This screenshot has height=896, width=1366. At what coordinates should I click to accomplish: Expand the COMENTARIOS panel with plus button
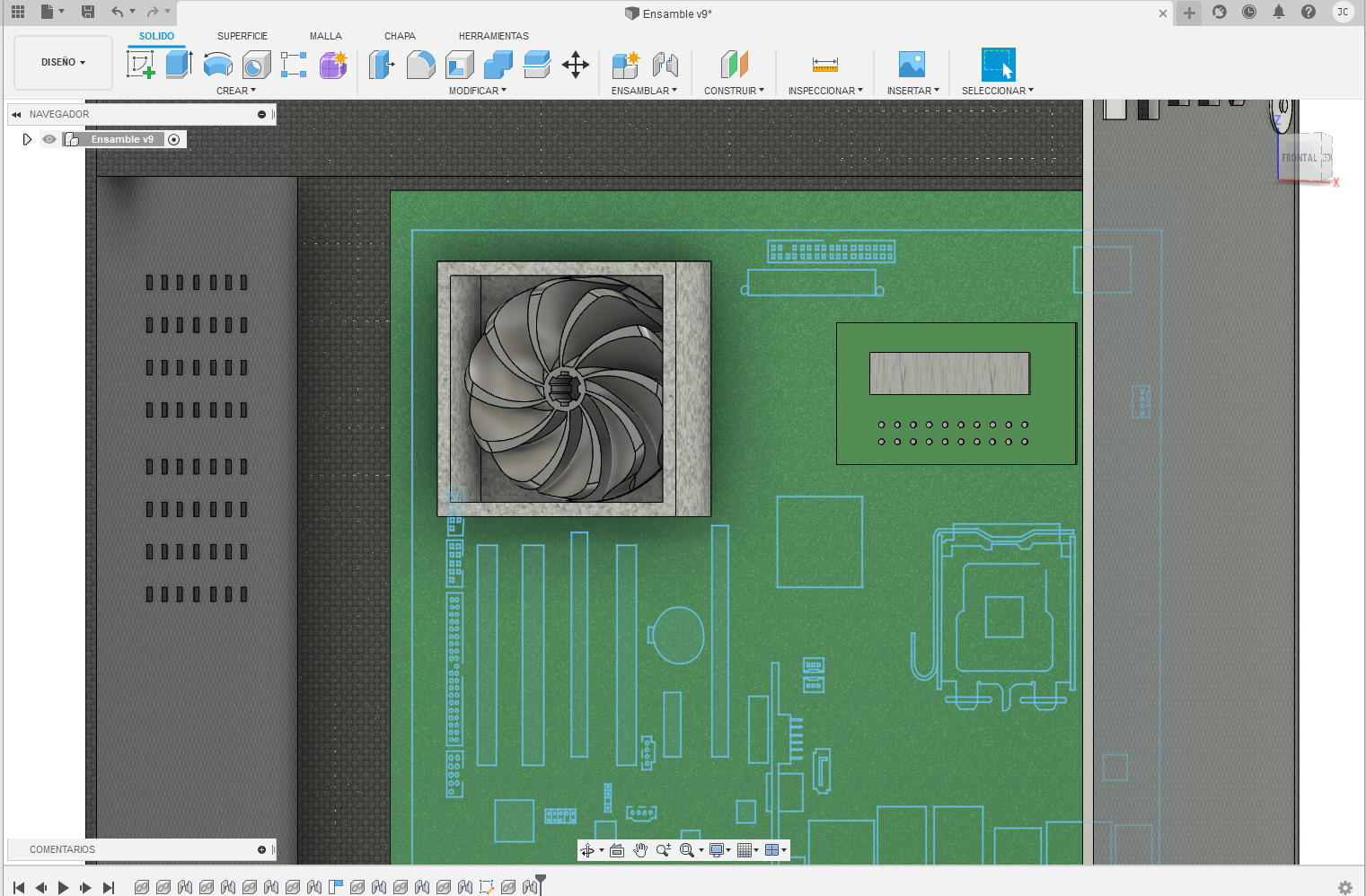coord(261,849)
